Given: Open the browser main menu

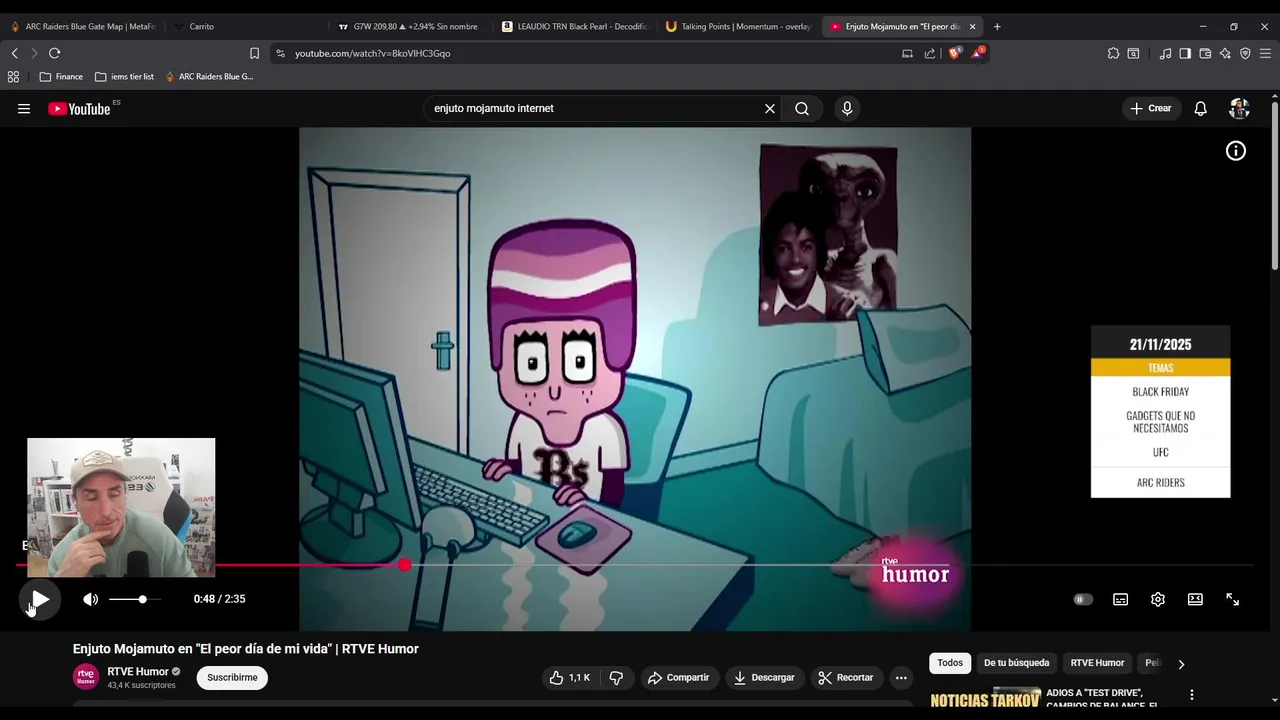Looking at the screenshot, I should pos(1265,53).
